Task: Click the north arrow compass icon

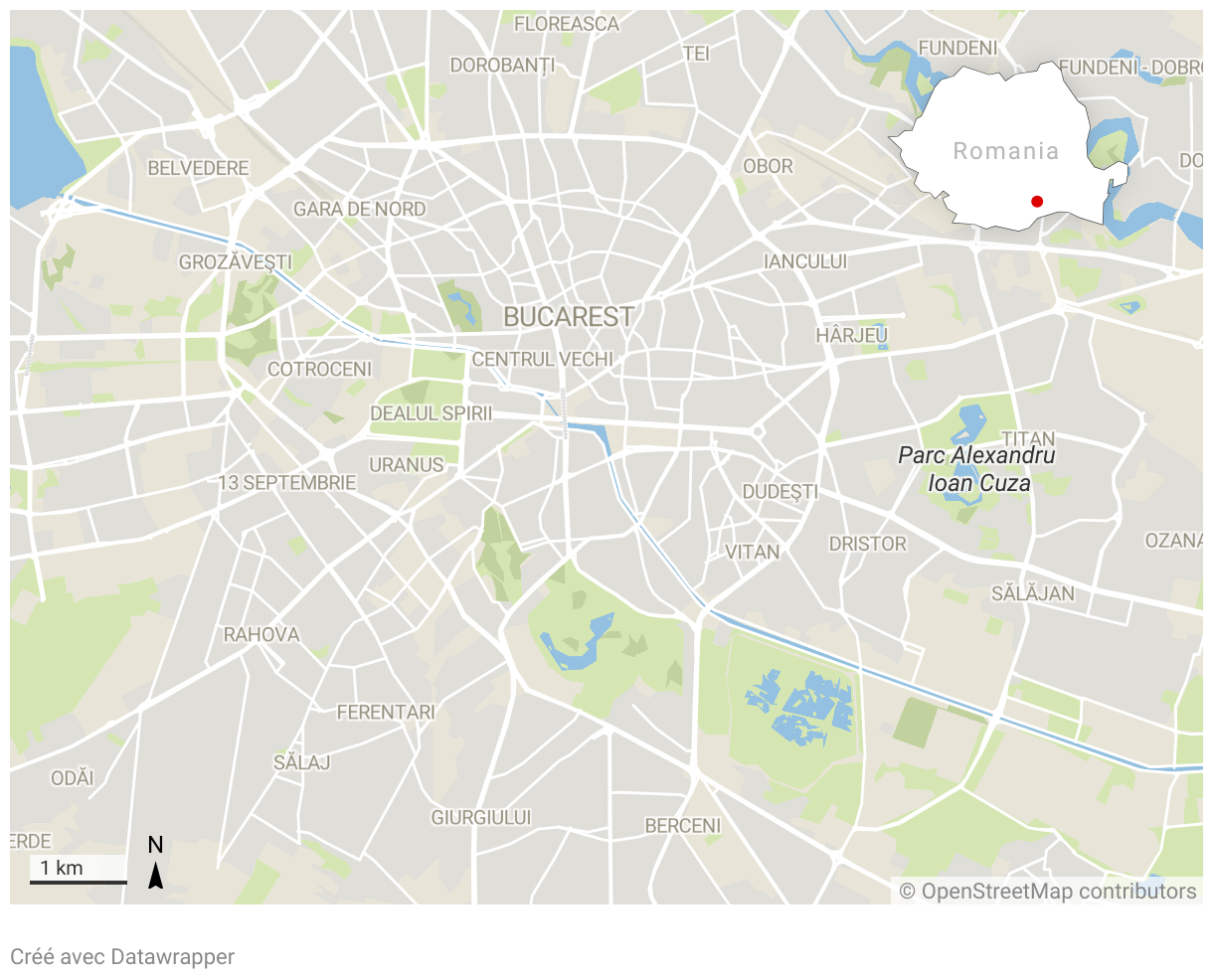Action: click(x=156, y=862)
